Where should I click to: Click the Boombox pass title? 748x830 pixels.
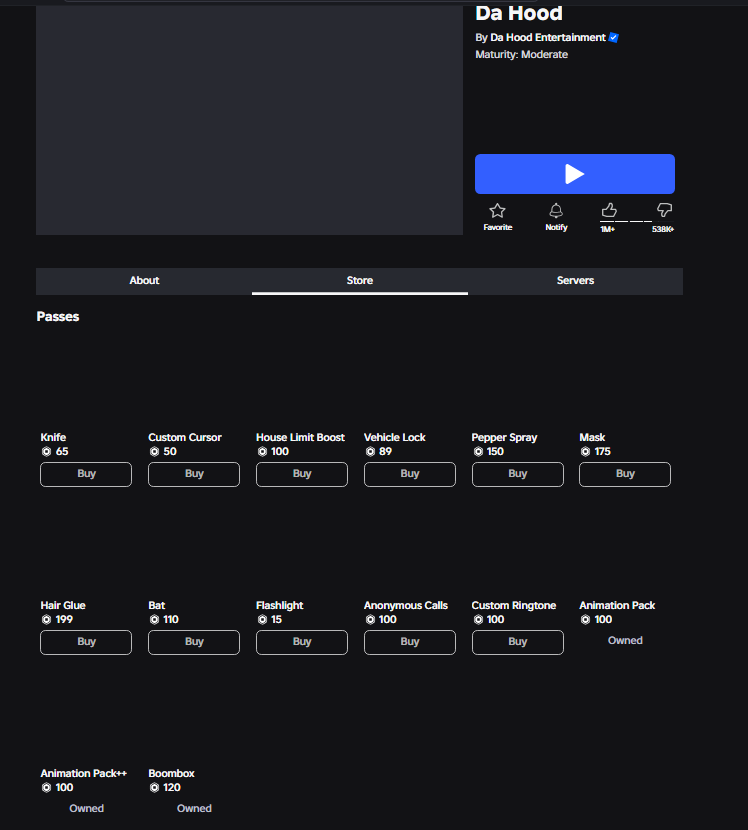(x=171, y=773)
